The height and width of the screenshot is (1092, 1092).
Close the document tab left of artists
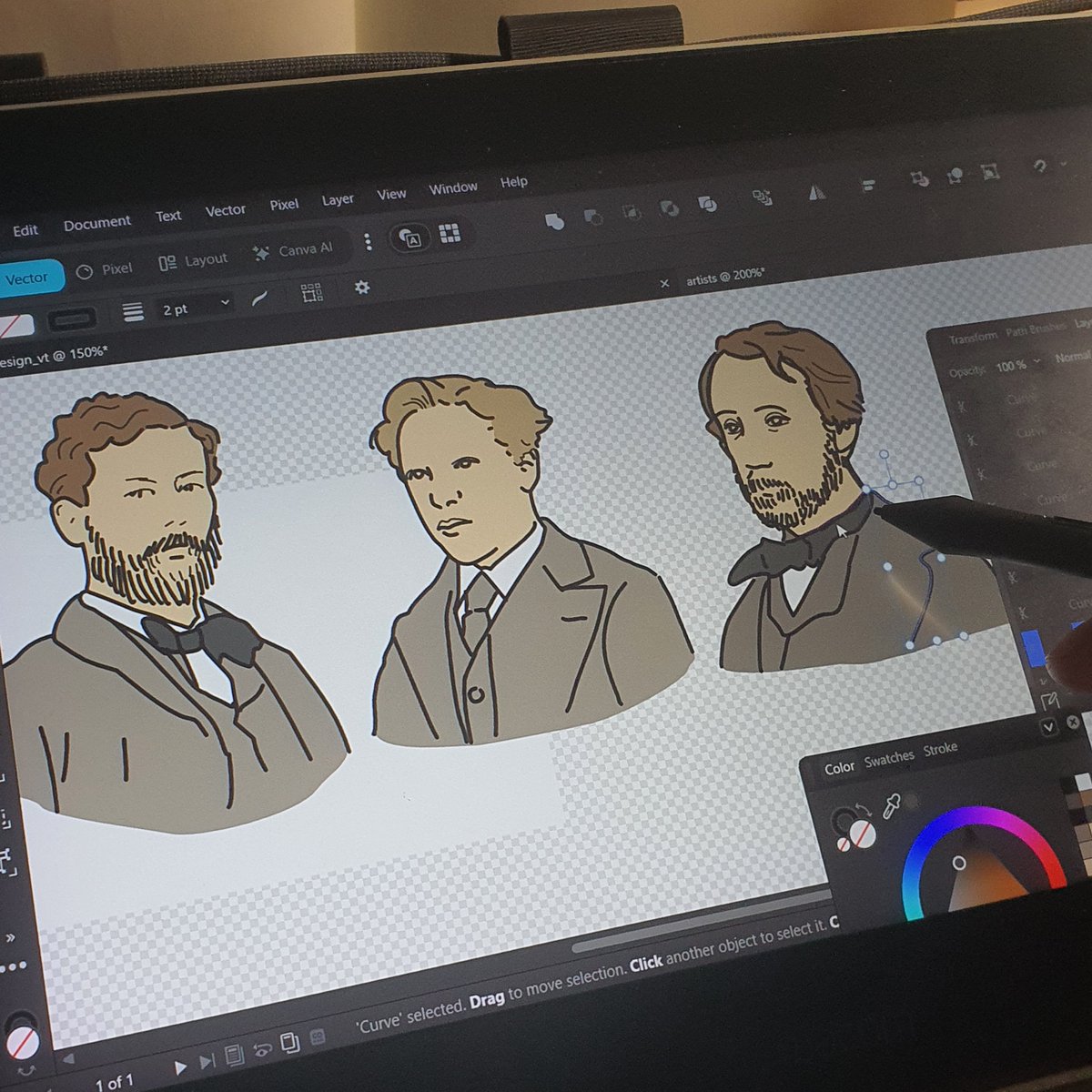[x=664, y=283]
